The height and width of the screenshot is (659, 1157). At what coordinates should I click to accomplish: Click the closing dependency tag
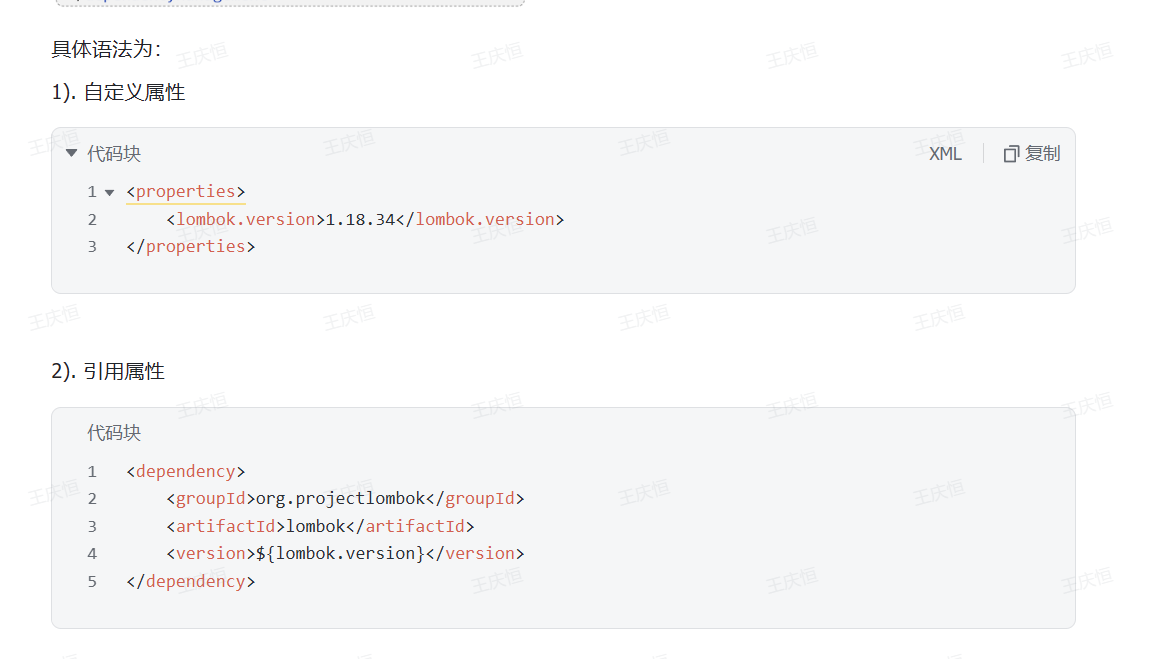[191, 581]
